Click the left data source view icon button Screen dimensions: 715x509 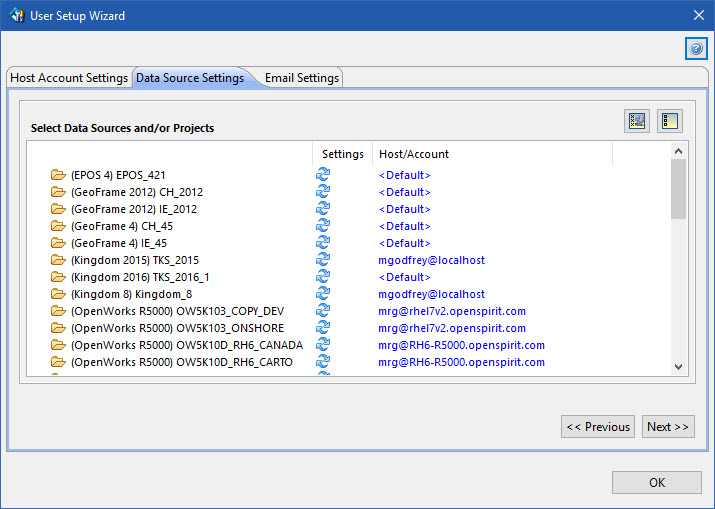click(x=637, y=121)
